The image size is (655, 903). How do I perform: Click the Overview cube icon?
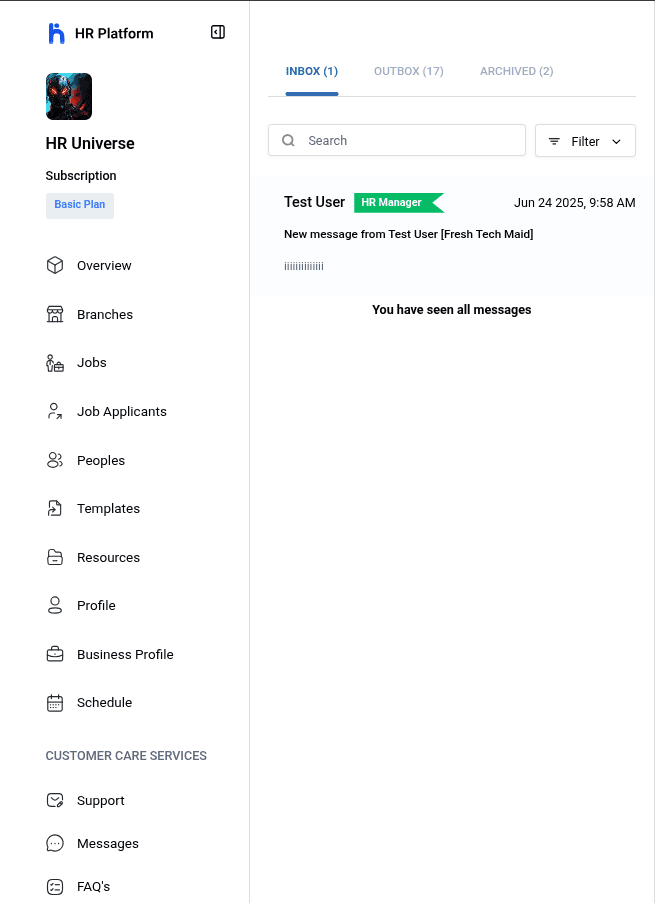[55, 265]
